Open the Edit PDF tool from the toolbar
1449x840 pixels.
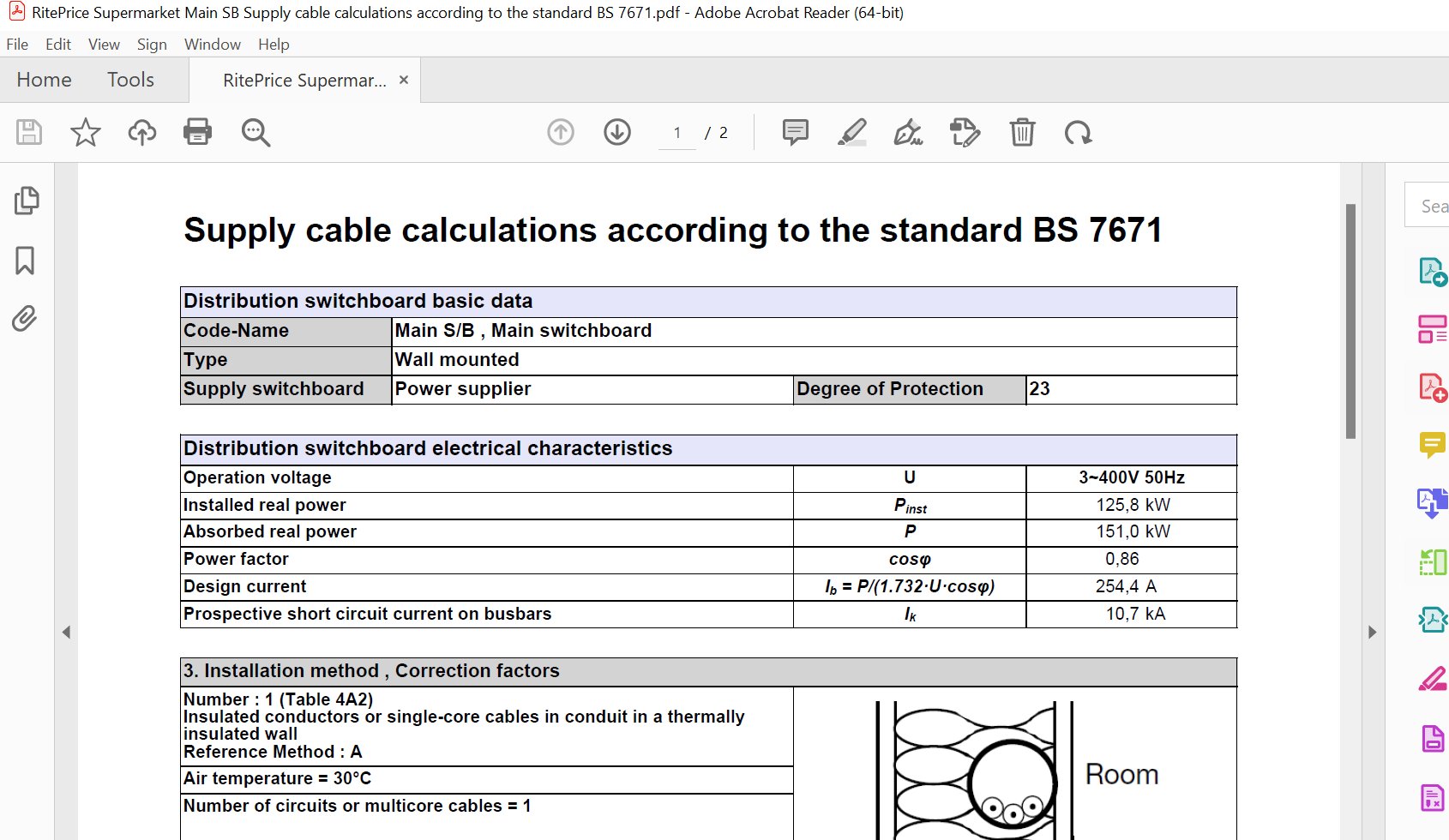(x=964, y=133)
